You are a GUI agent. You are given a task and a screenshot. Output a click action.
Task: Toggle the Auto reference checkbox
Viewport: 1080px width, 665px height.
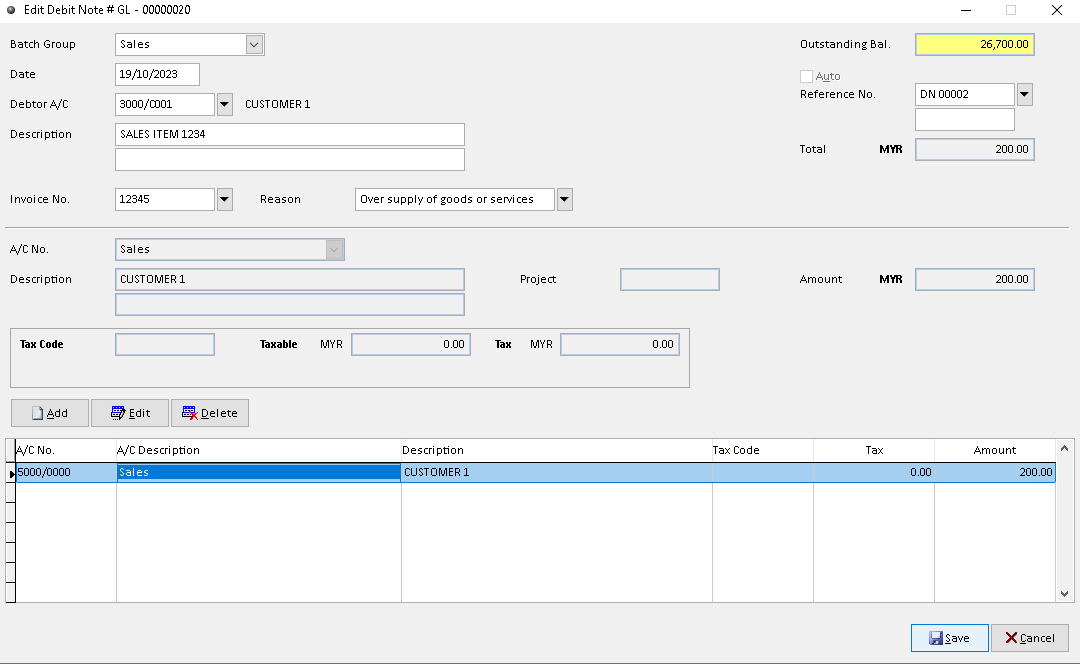(807, 76)
